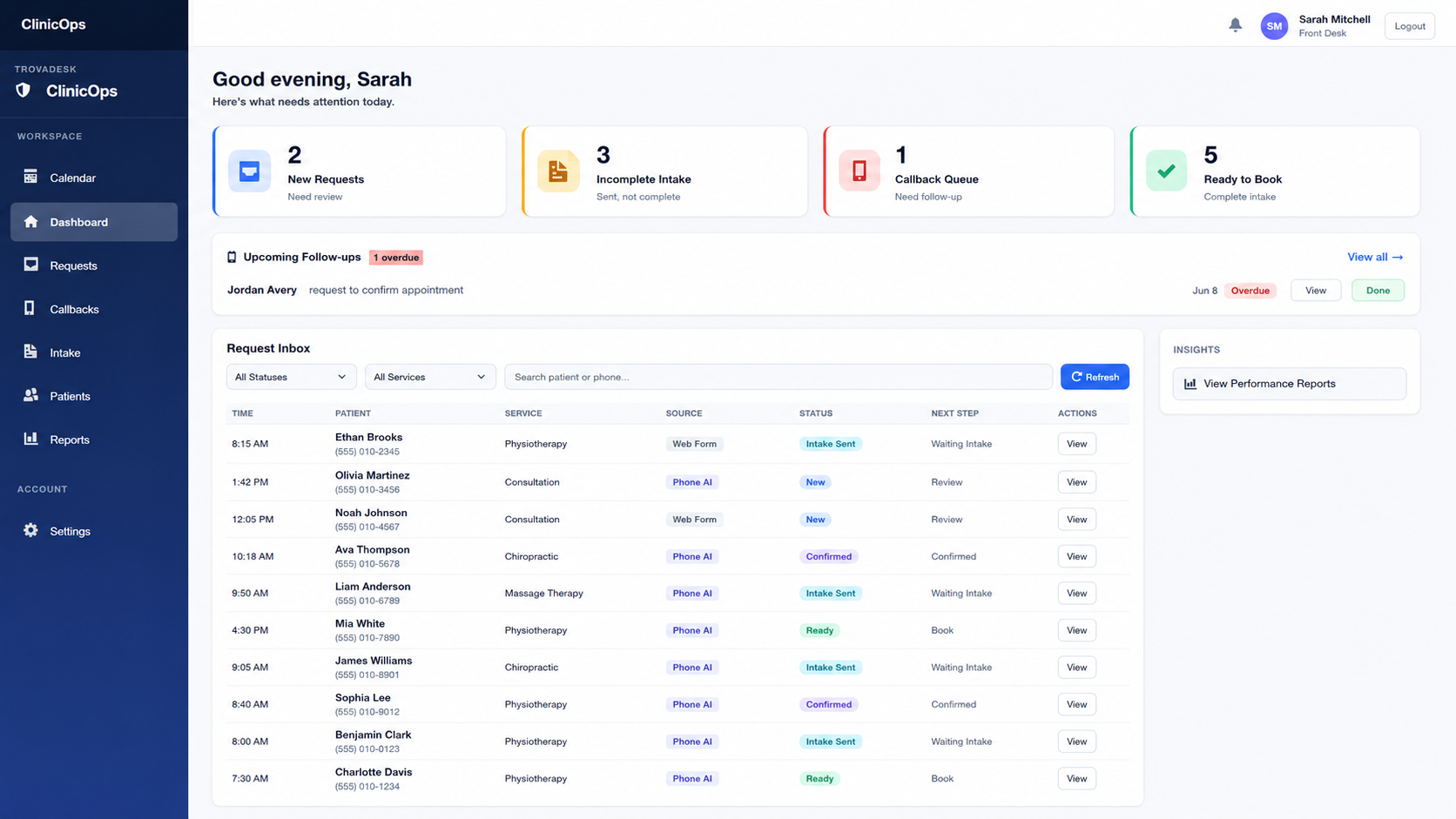Click the Patients people sidebar icon
The image size is (1456, 819).
coord(30,395)
